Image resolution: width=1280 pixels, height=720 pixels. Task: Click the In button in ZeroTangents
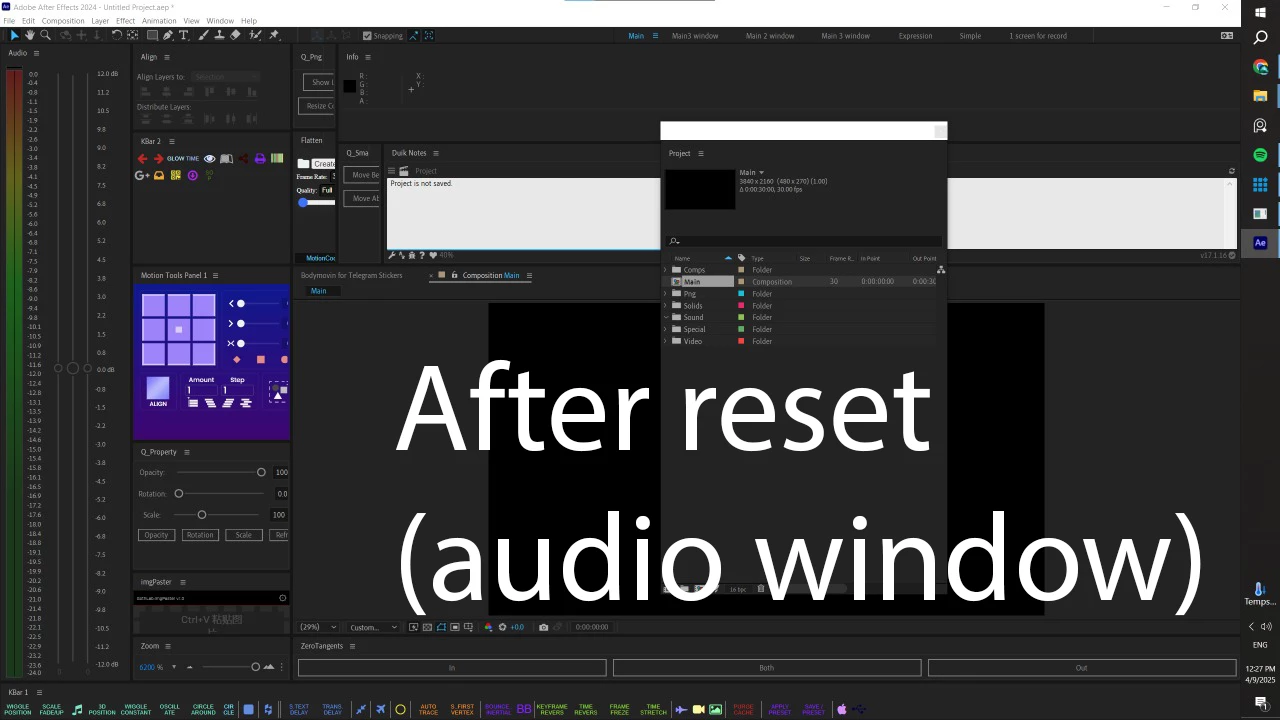pos(452,668)
